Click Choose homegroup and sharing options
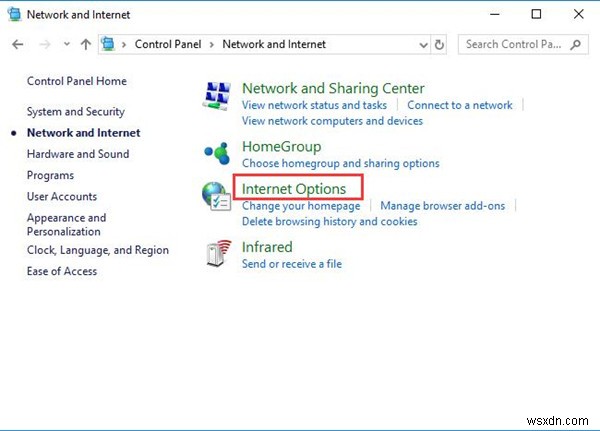The image size is (600, 431). click(x=341, y=163)
